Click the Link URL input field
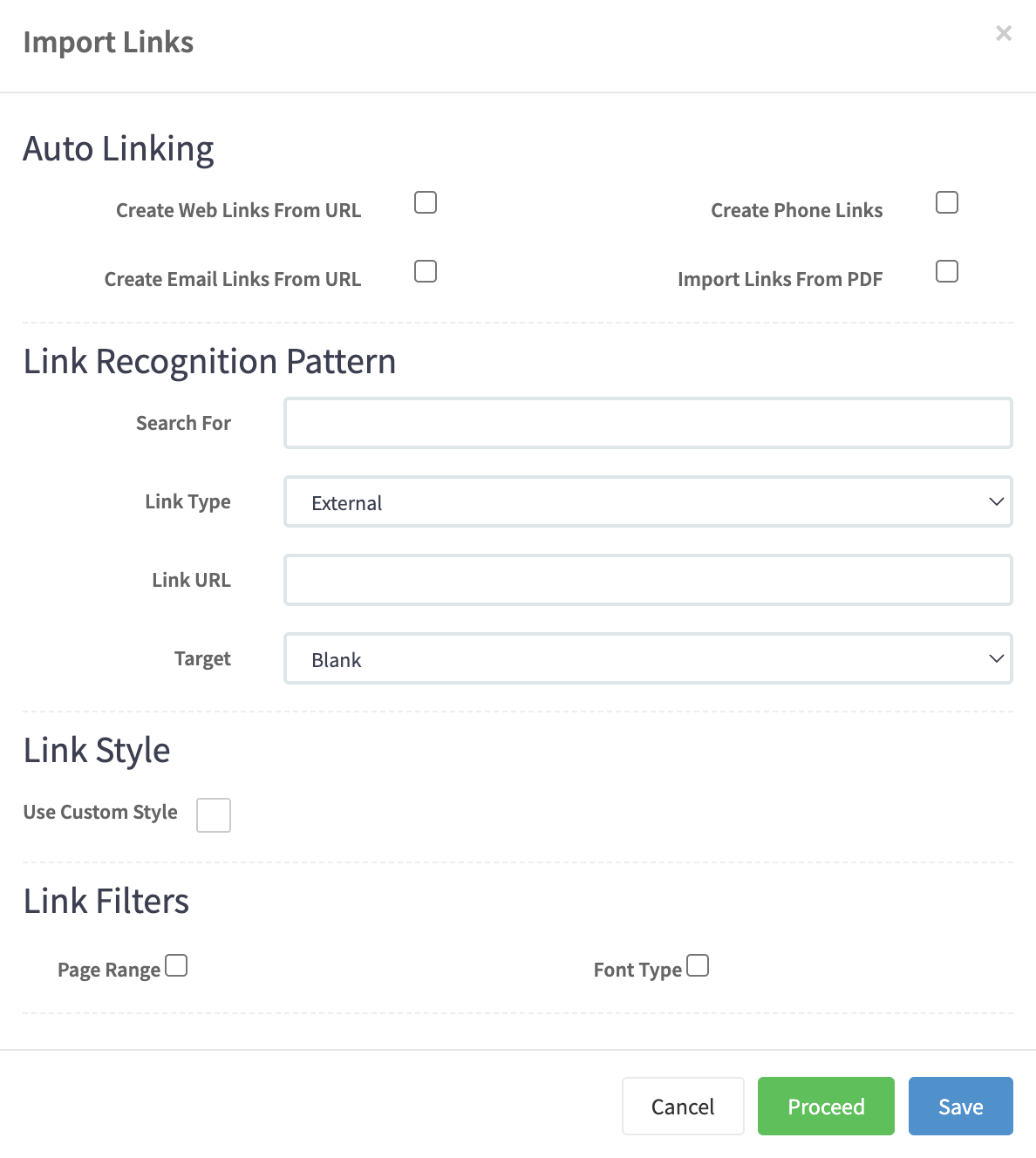Screen dimensions: 1036x1158 [x=648, y=580]
